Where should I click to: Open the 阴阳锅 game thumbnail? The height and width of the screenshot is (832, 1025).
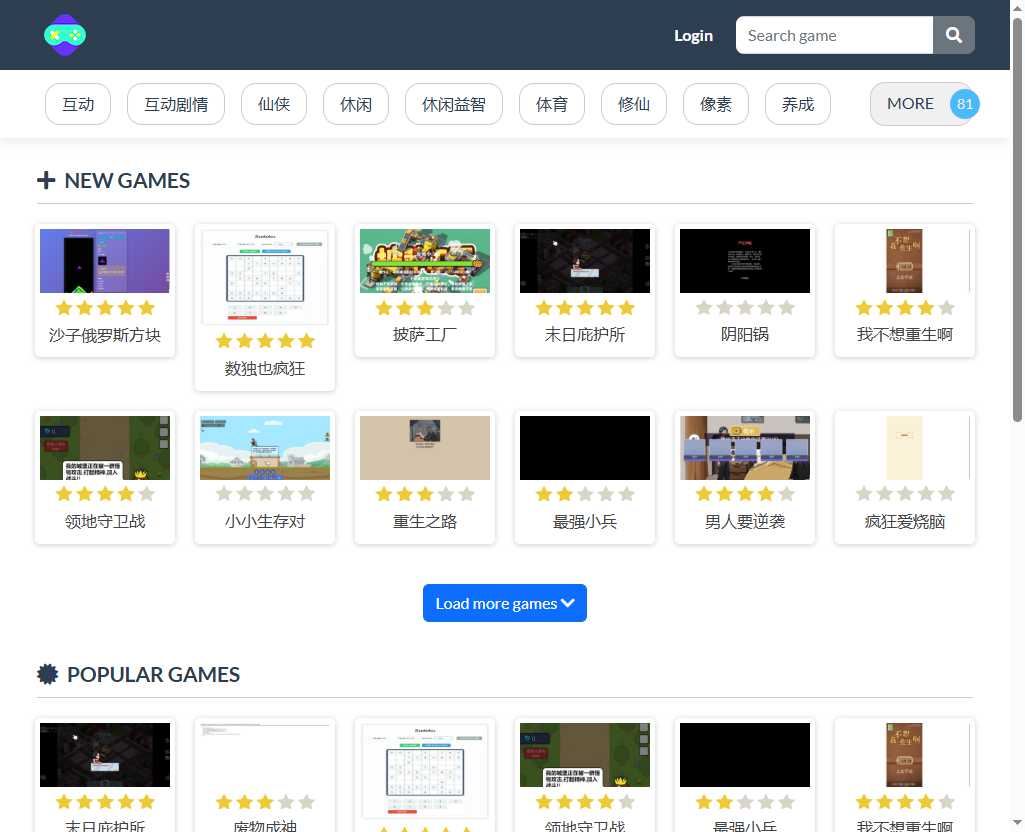(x=744, y=261)
